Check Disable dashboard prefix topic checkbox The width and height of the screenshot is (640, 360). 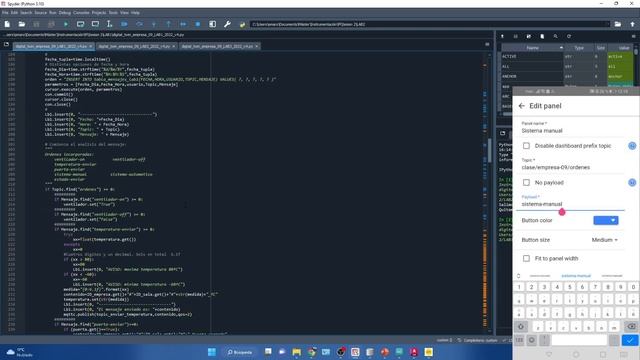click(x=527, y=146)
